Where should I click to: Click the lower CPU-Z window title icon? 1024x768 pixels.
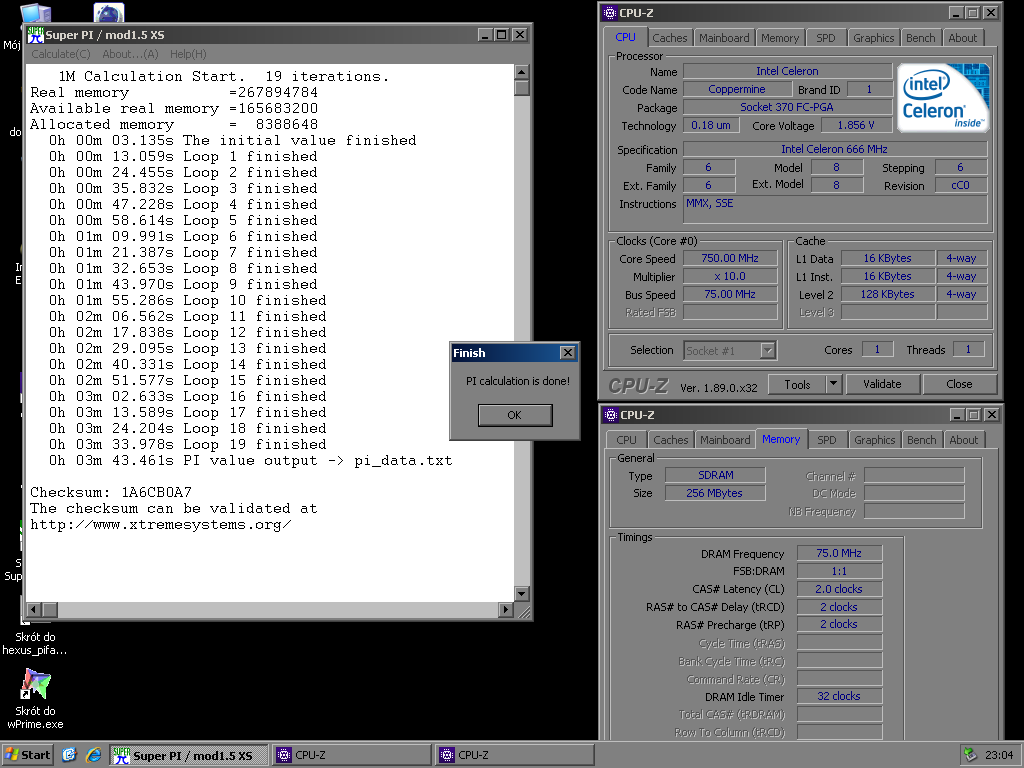click(611, 415)
